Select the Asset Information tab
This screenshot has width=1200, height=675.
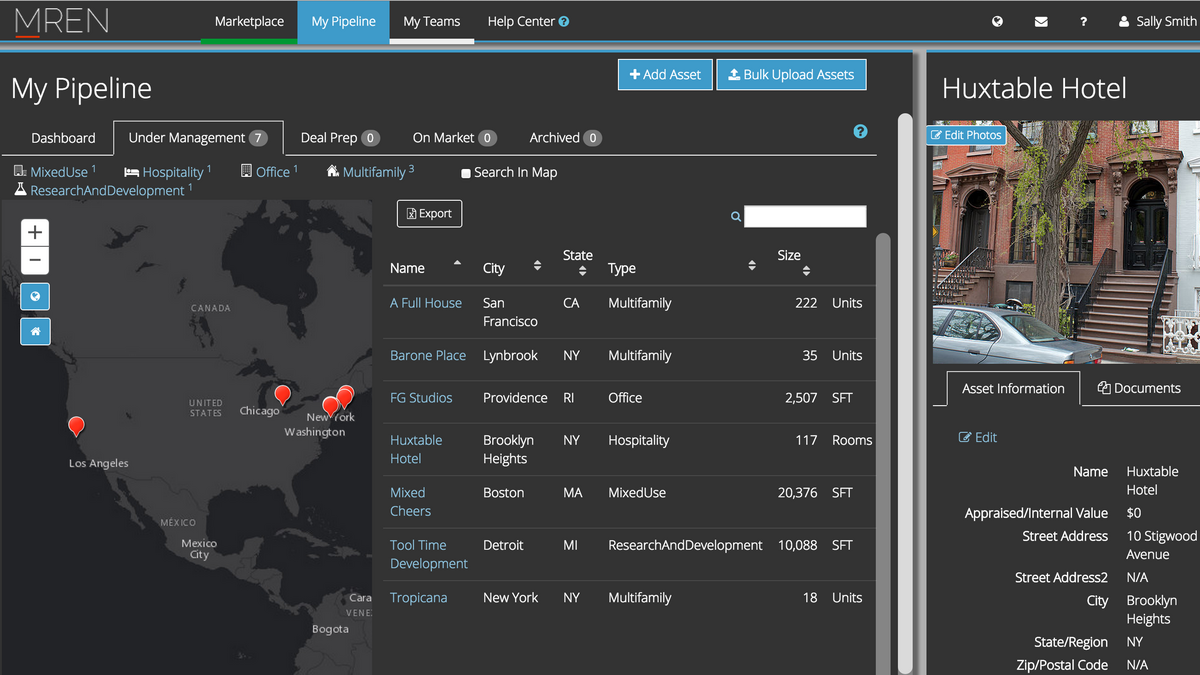click(1013, 388)
